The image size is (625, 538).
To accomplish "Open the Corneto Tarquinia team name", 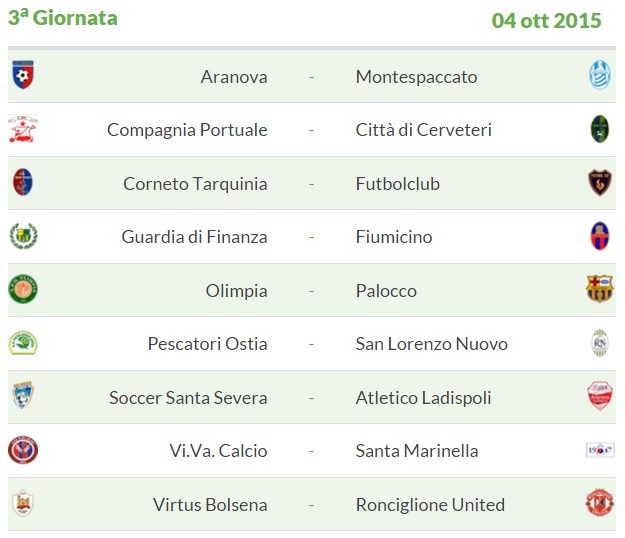I will point(195,184).
